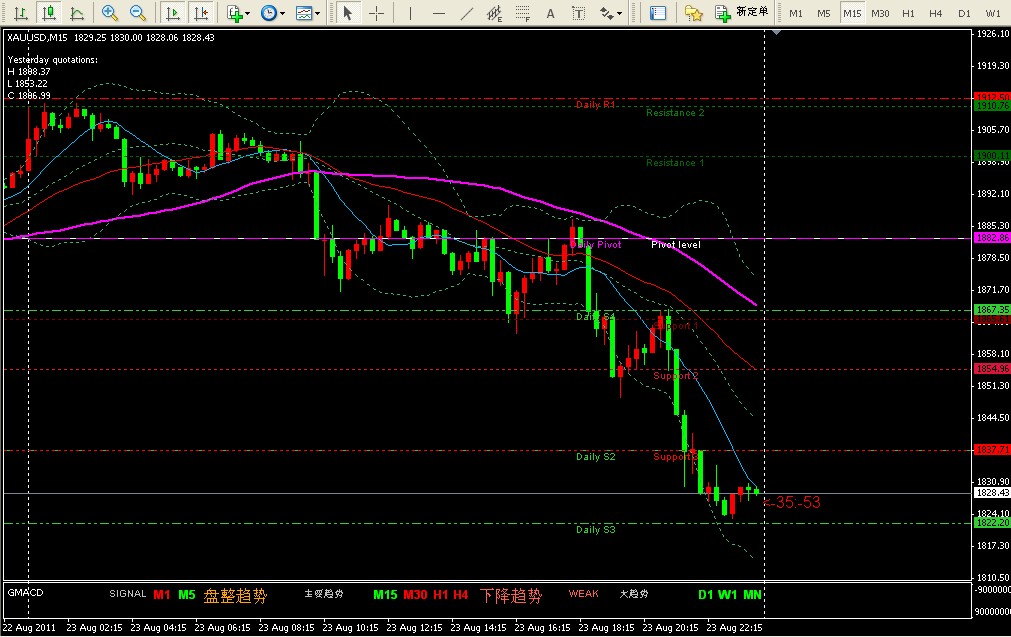Toggle candlestick chart mode
Viewport: 1011px width, 637px height.
(48, 13)
